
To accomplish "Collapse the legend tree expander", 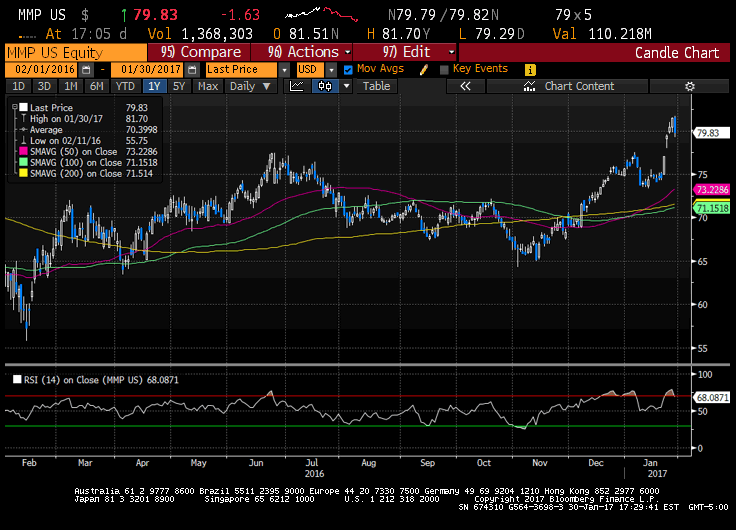I will pos(14,107).
